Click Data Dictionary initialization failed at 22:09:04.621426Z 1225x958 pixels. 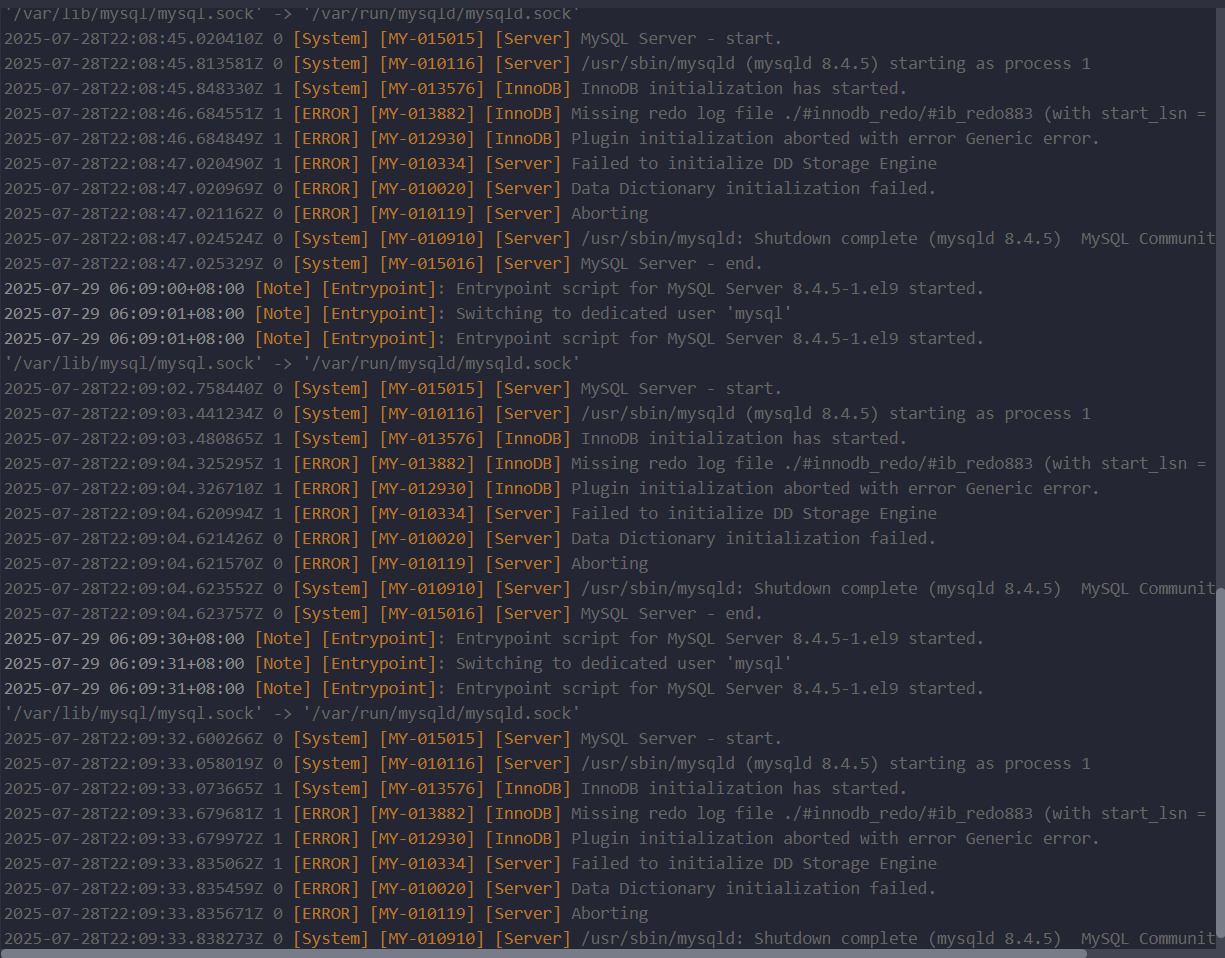pyautogui.click(x=753, y=538)
